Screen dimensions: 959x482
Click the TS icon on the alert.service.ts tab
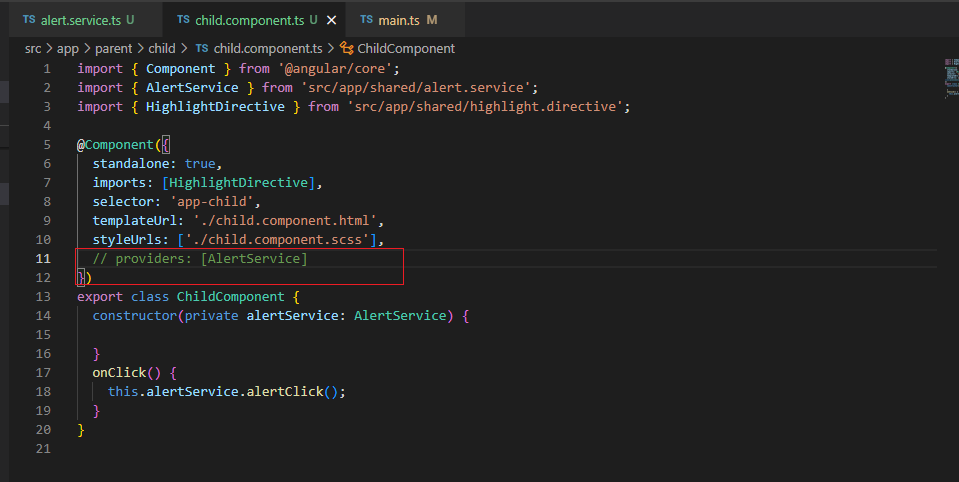point(28,20)
